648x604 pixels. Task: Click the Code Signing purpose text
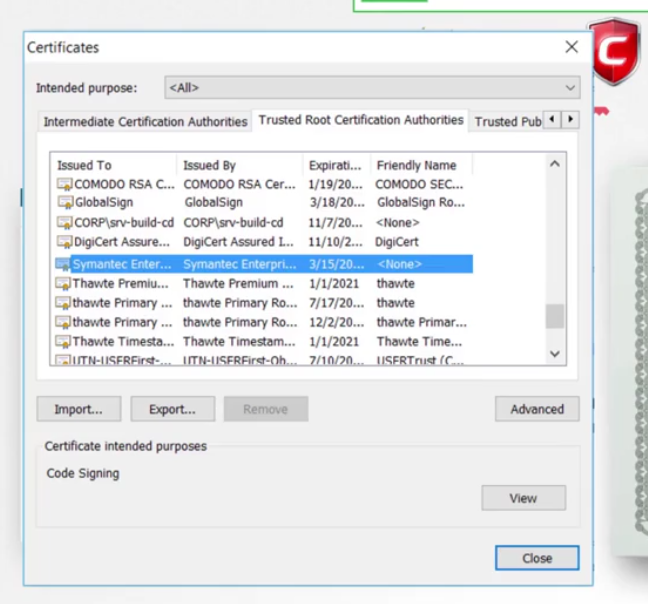(83, 473)
